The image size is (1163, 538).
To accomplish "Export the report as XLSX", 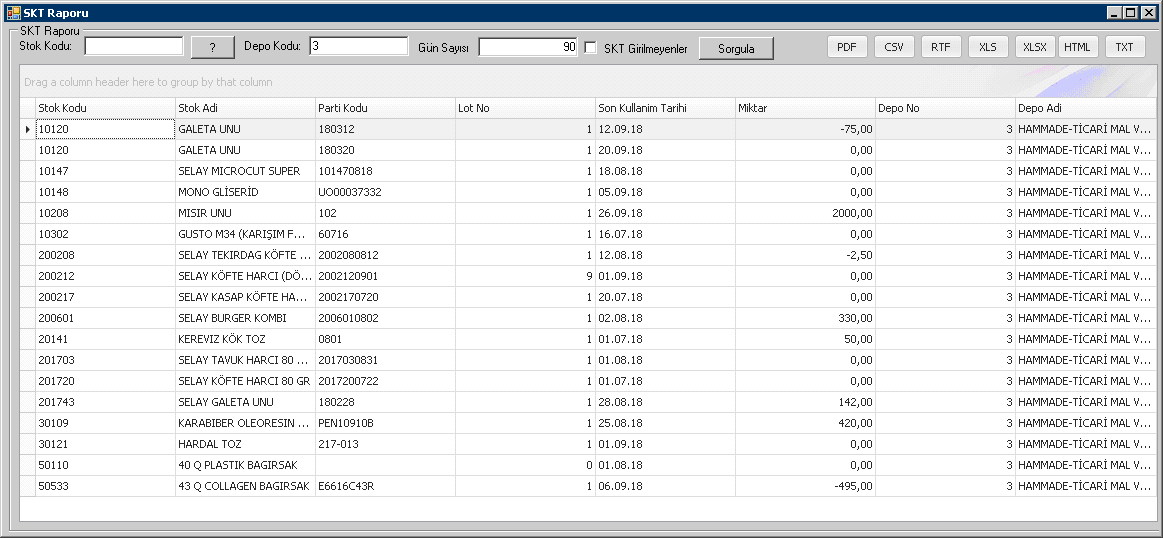I will pos(1035,47).
